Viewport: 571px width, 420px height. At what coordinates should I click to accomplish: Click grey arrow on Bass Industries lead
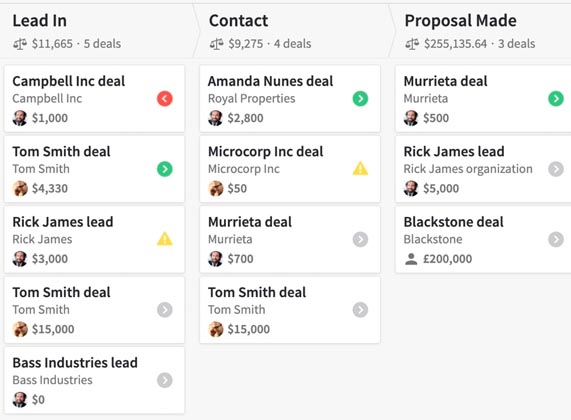click(x=165, y=380)
